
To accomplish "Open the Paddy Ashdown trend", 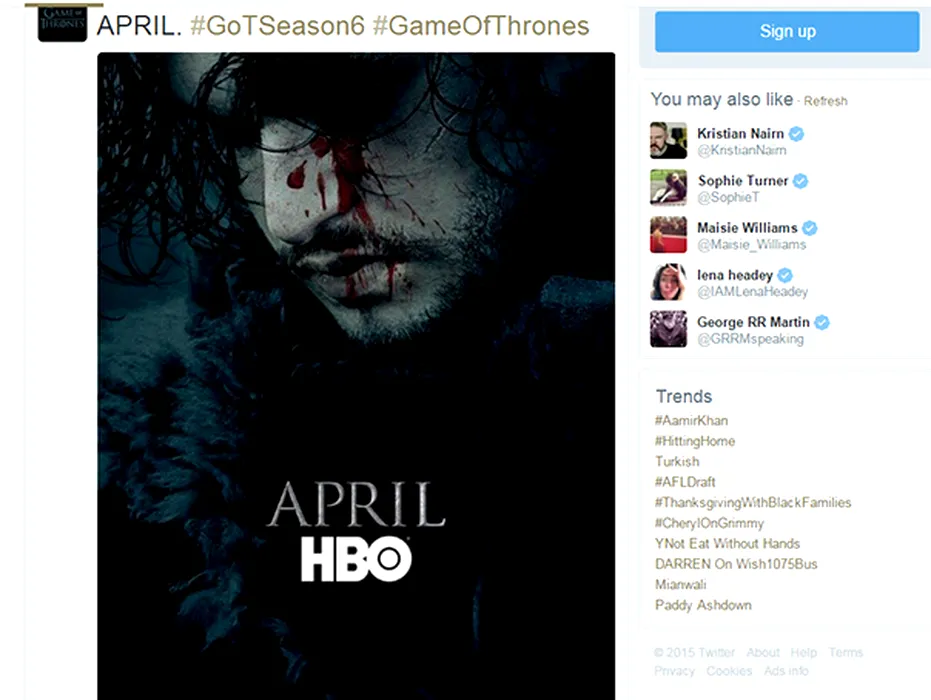I will click(703, 605).
